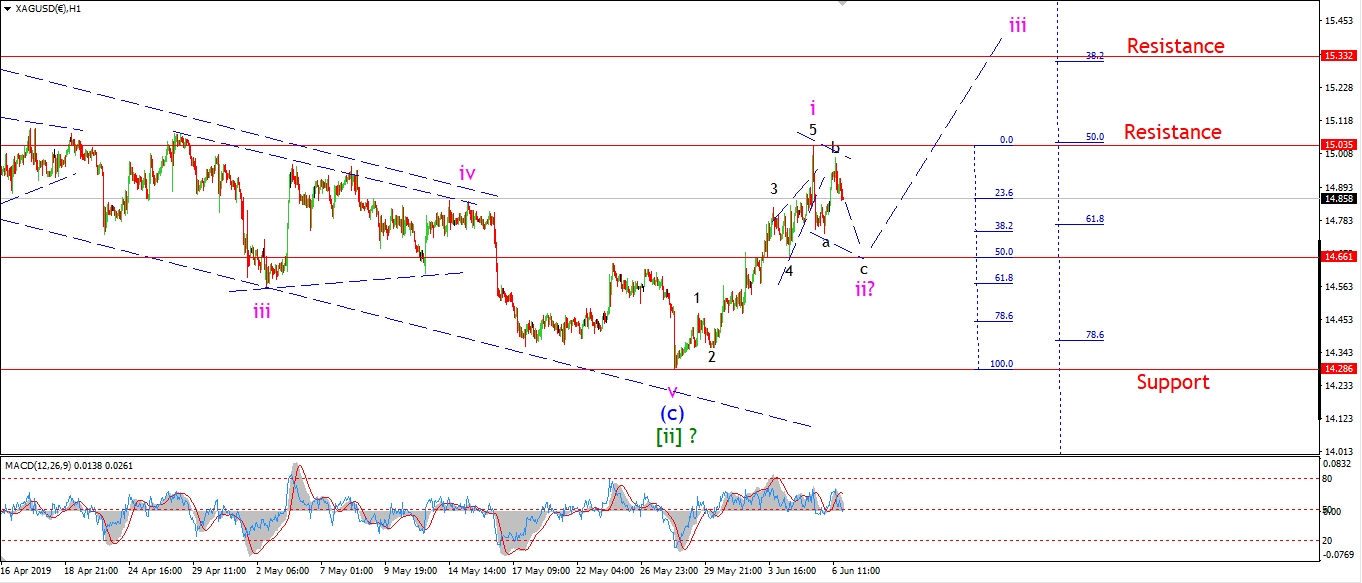Select the 0.0 Fibonacci level label
1362x583 pixels.
(1005, 140)
